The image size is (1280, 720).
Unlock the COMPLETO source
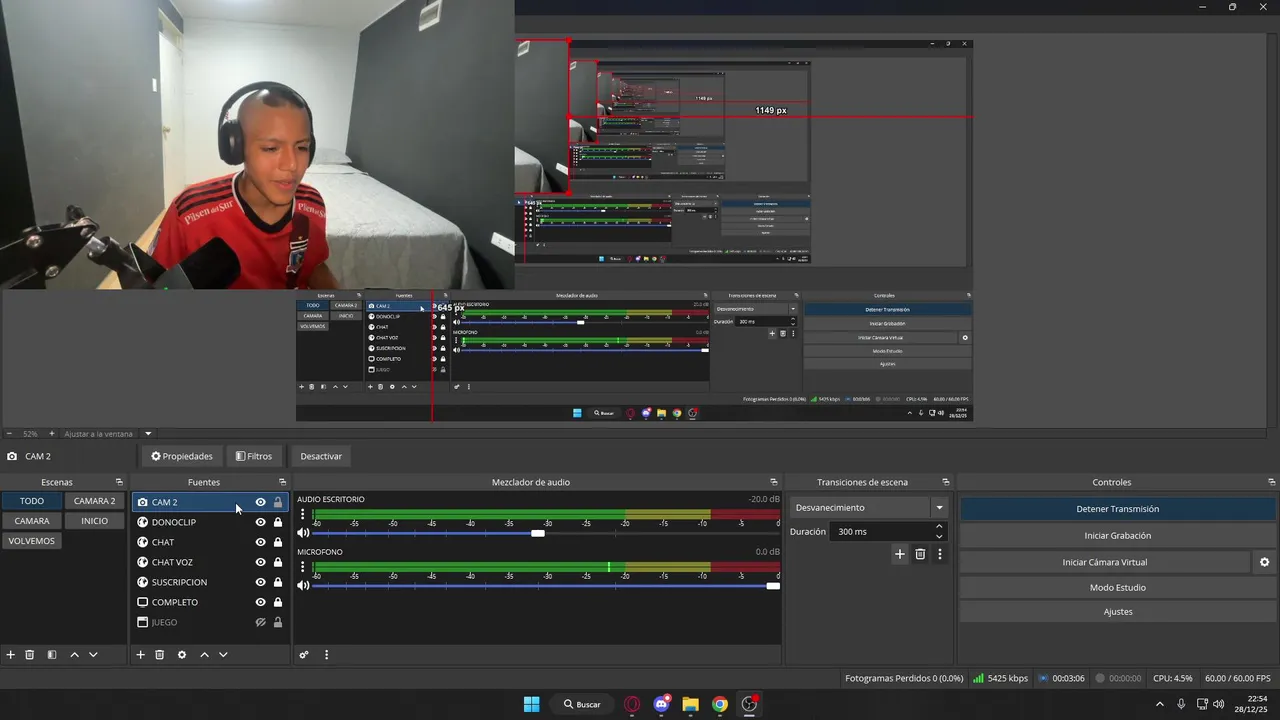tap(278, 602)
